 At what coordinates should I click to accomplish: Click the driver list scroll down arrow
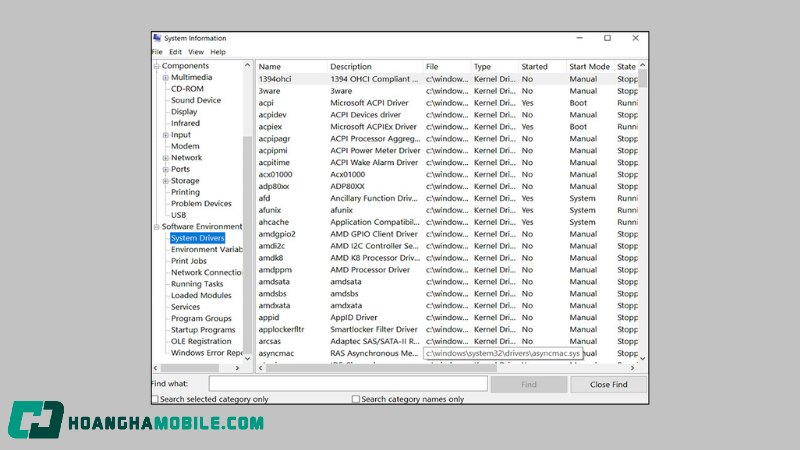click(x=642, y=358)
